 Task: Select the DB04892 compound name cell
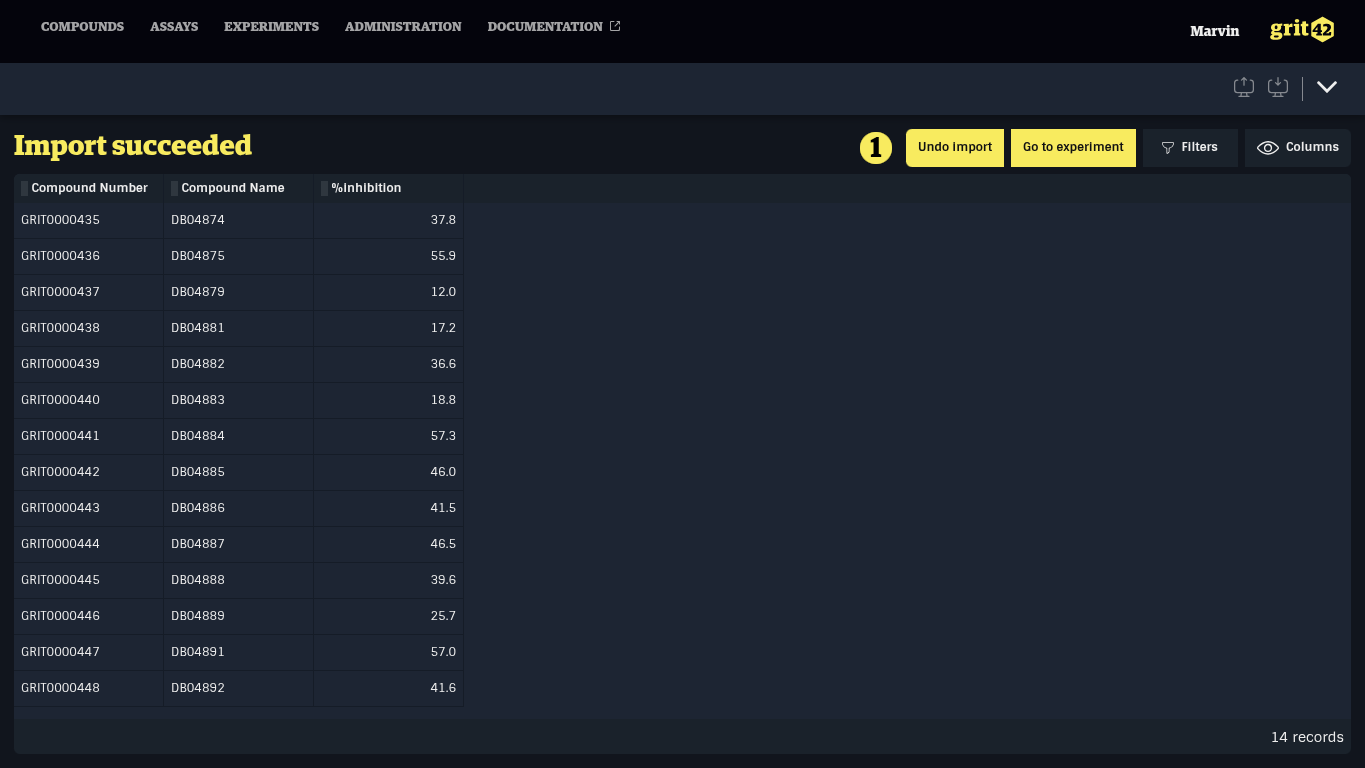pyautogui.click(x=239, y=688)
